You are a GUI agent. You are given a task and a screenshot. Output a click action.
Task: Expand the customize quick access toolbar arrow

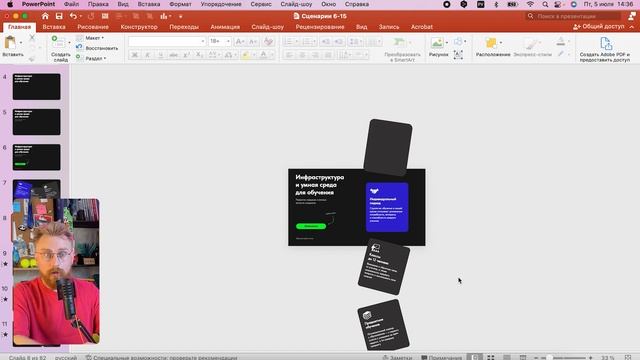pyautogui.click(x=180, y=16)
